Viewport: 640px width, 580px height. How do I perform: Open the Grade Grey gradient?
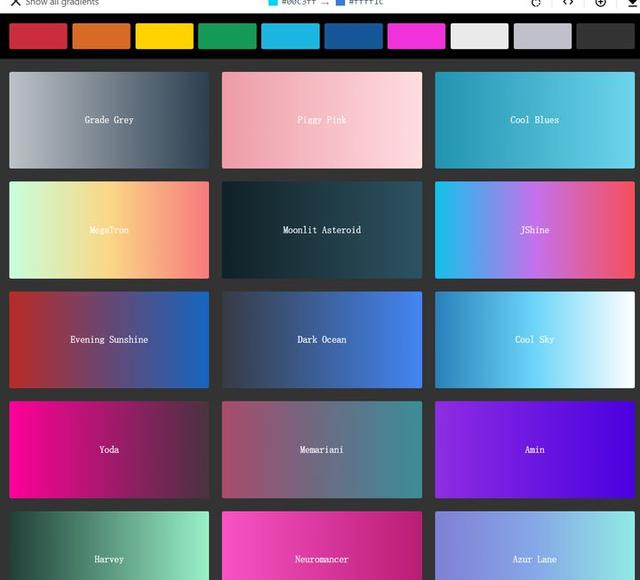tap(109, 120)
